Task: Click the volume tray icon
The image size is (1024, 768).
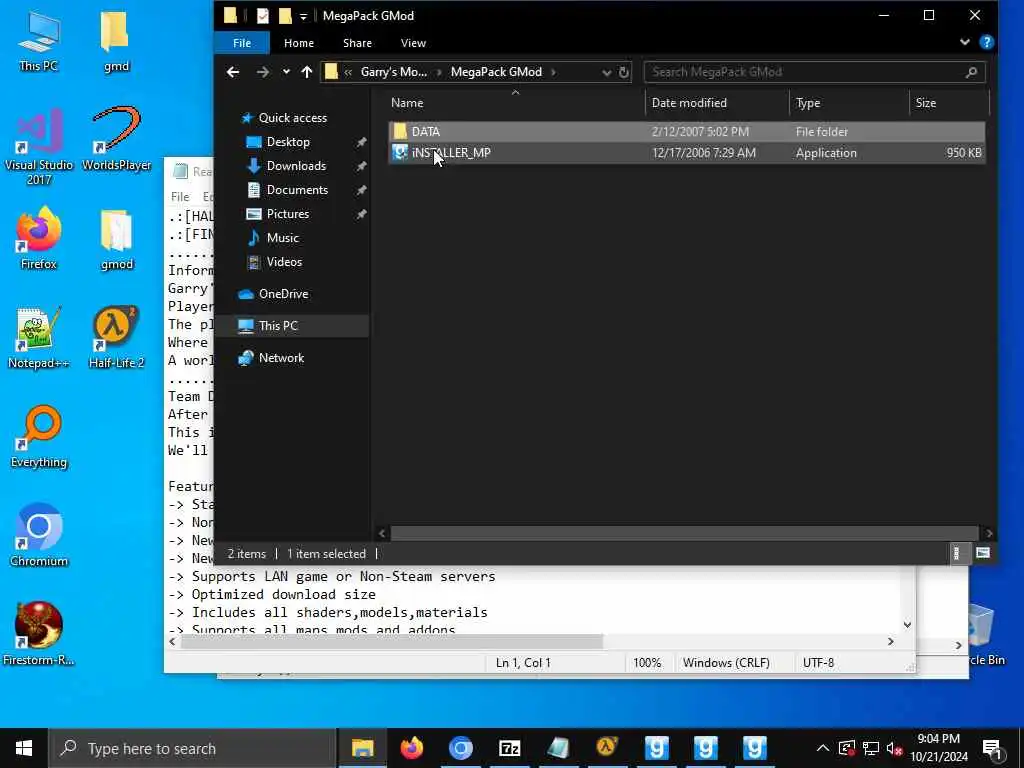Action: 895,748
